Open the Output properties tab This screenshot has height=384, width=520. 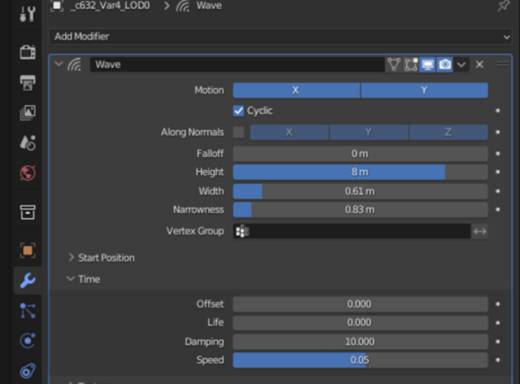28,83
